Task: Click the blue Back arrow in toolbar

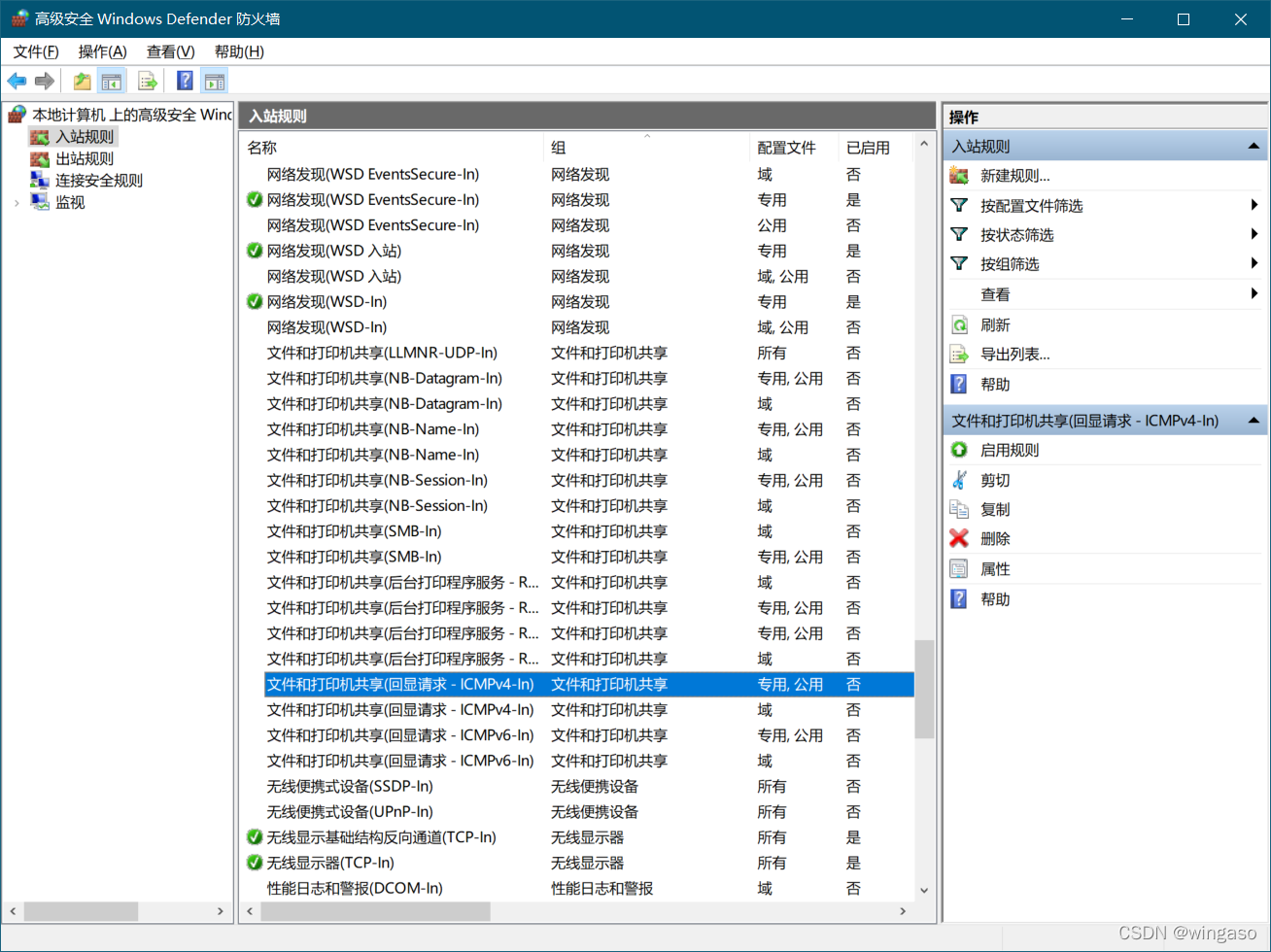Action: coord(17,82)
